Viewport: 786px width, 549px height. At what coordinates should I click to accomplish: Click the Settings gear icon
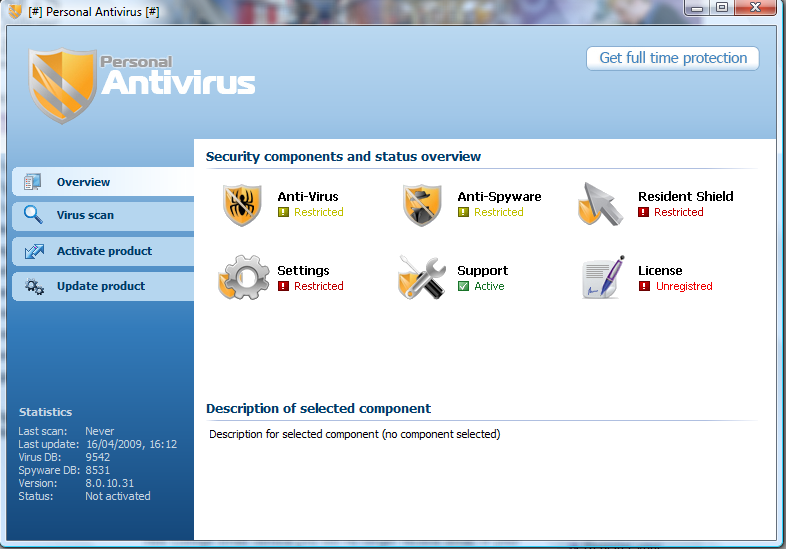tap(244, 277)
